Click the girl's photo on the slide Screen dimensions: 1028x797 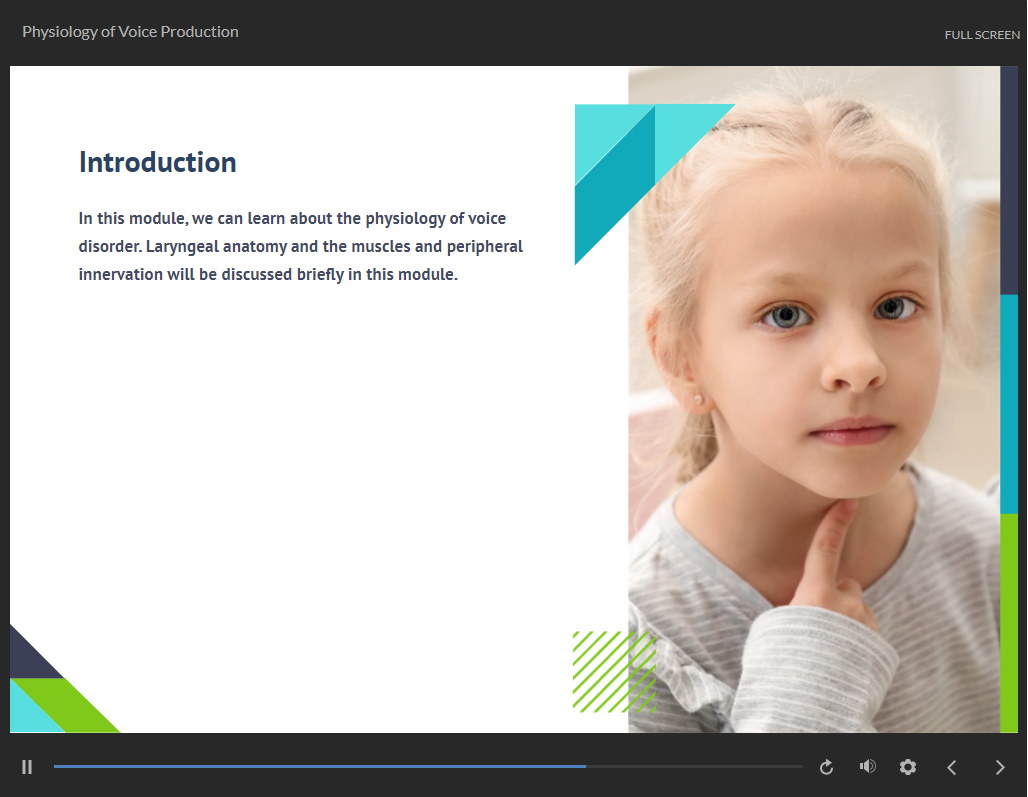[814, 399]
